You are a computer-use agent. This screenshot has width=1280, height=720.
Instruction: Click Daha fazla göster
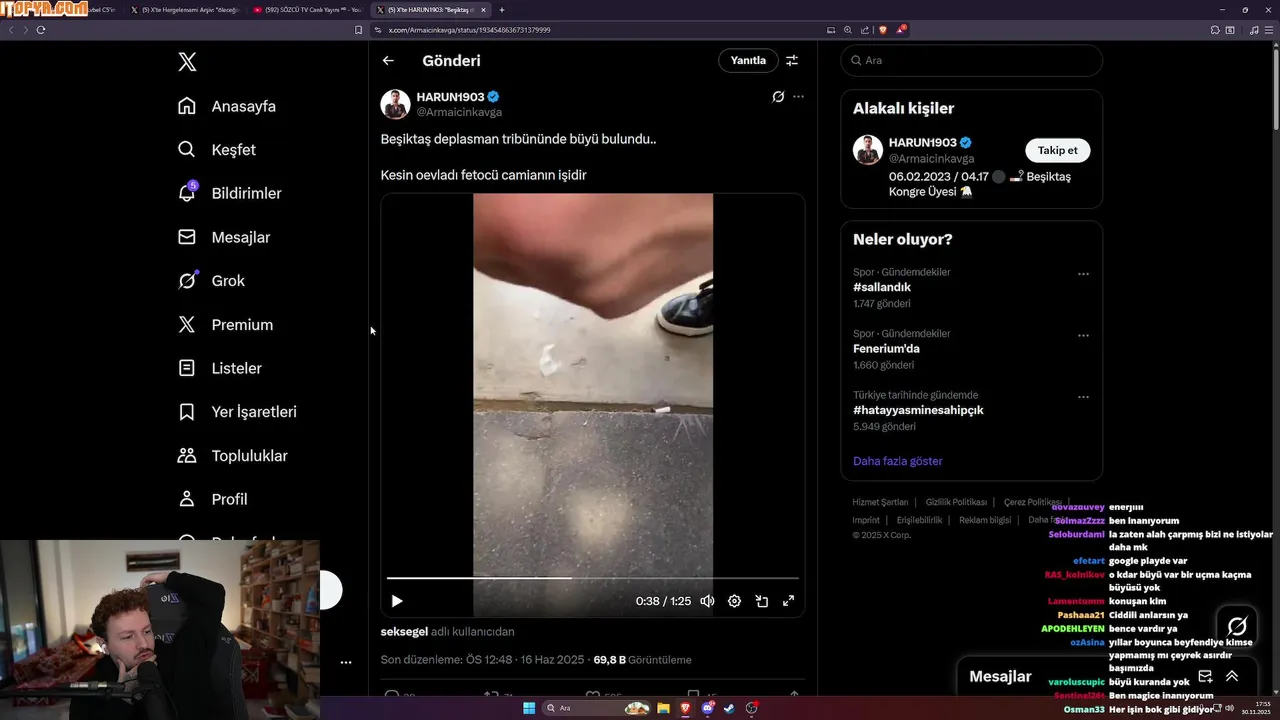tap(898, 461)
